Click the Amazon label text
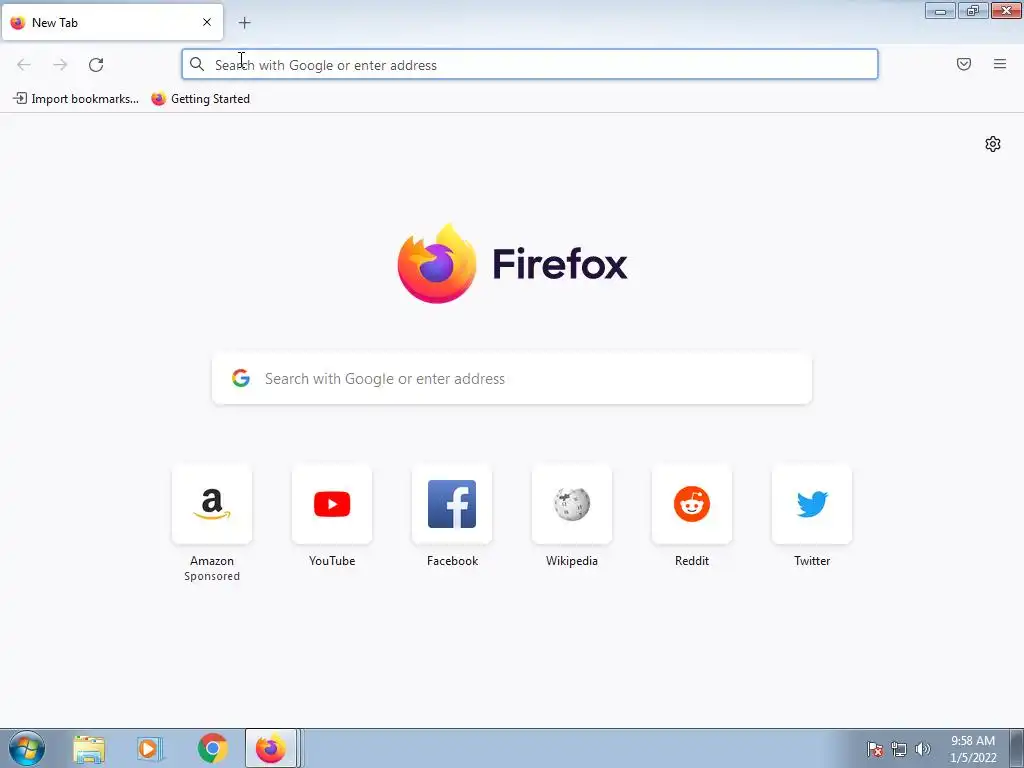The height and width of the screenshot is (768, 1024). (x=212, y=561)
